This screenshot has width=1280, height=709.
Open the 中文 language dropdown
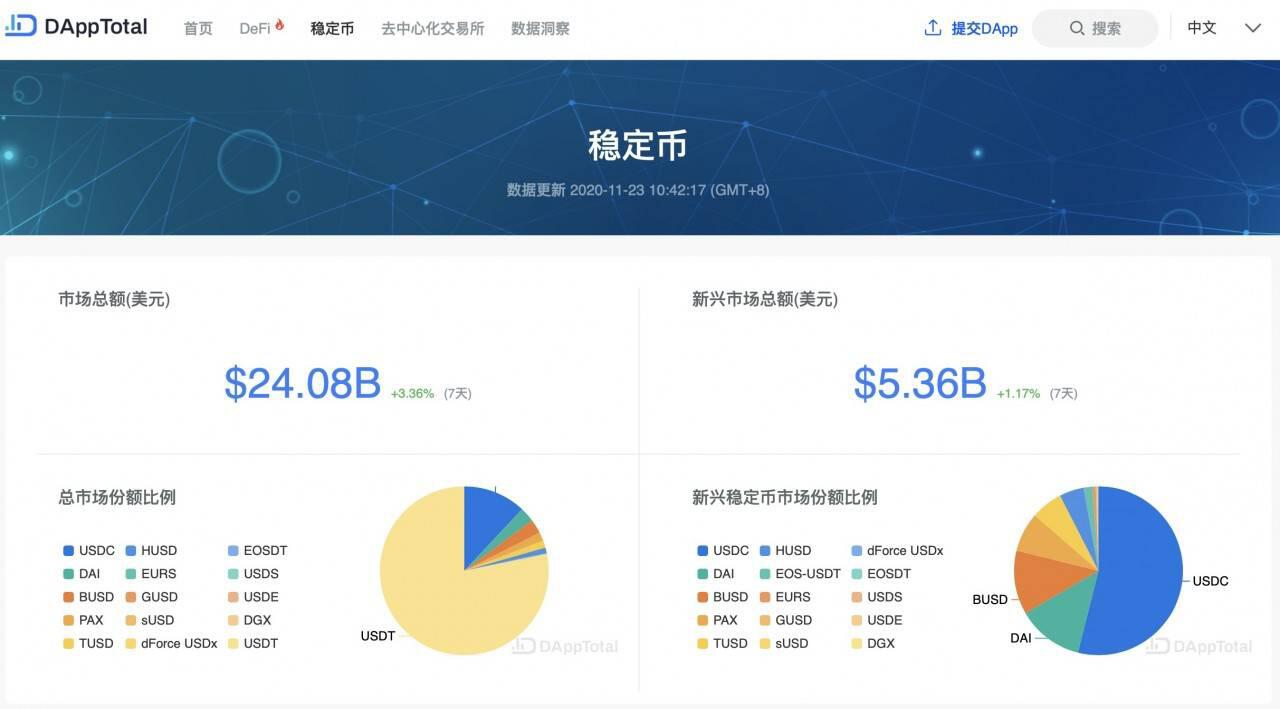[x=1202, y=28]
